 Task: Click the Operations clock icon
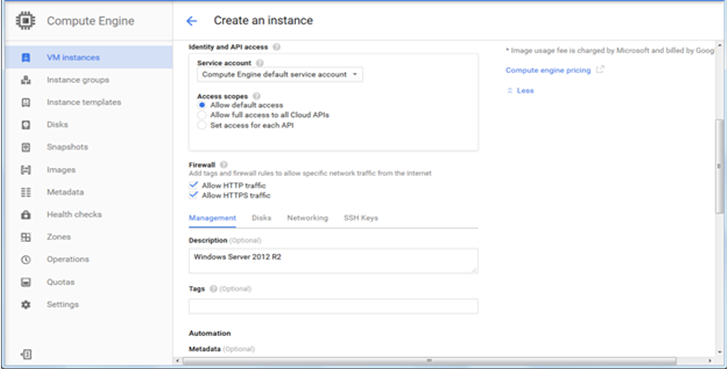coord(26,260)
